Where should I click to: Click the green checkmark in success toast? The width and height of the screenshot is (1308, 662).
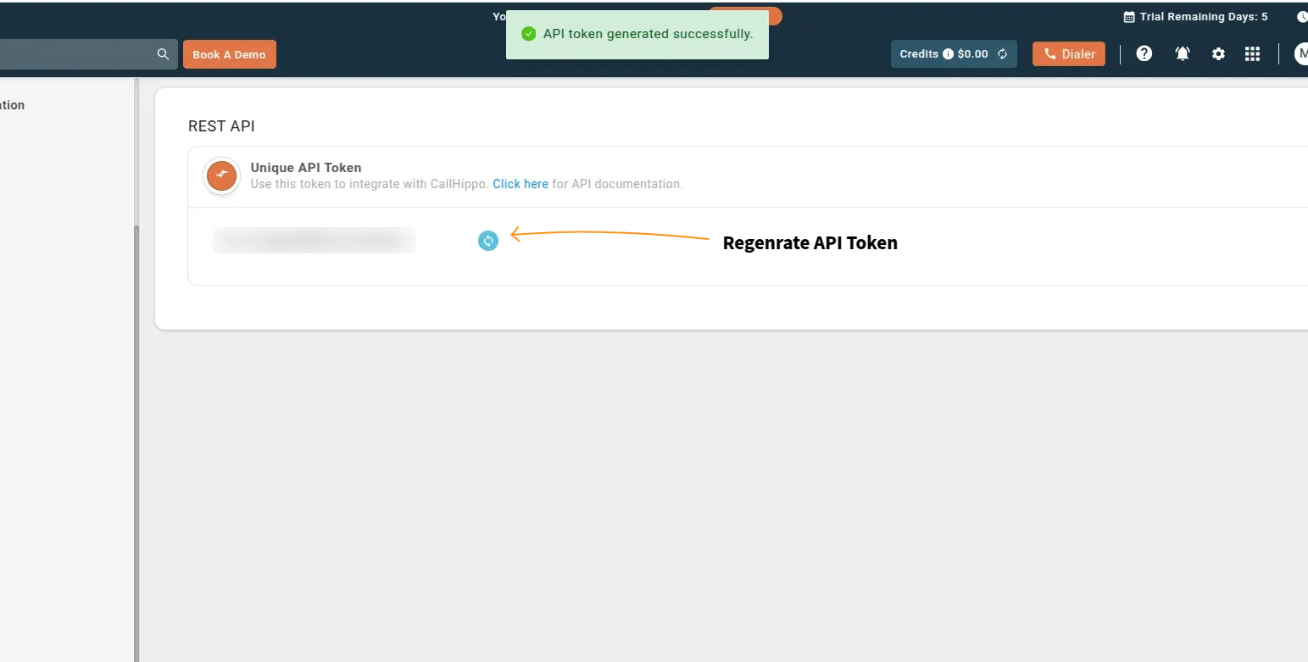[x=529, y=34]
